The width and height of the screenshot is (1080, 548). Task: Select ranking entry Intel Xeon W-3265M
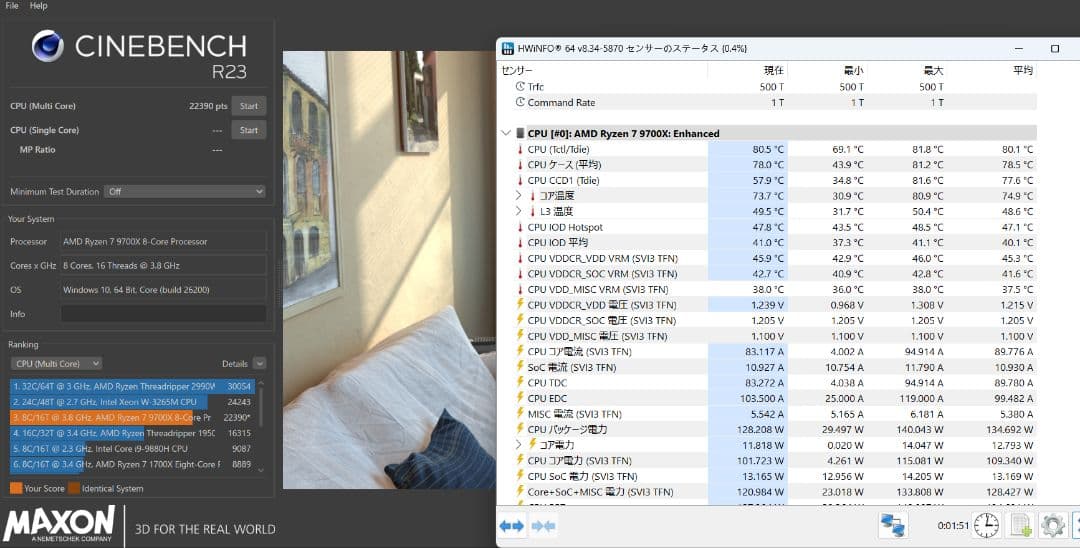pos(132,402)
